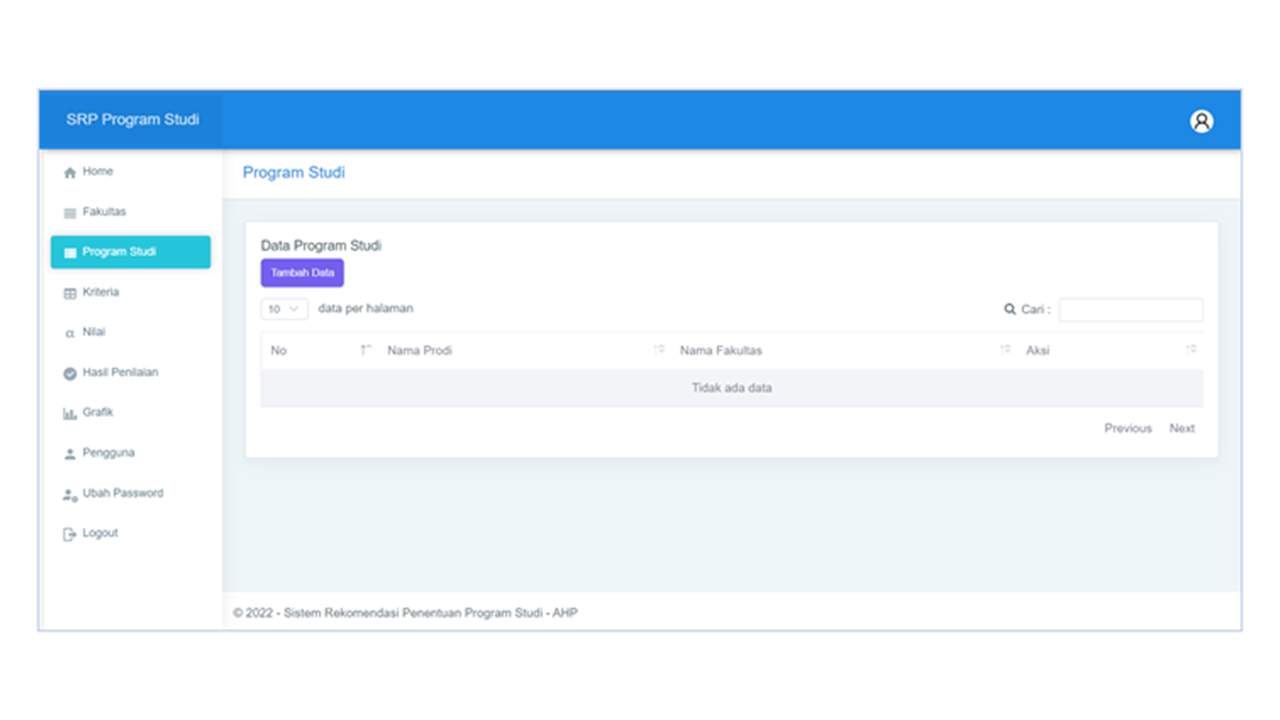
Task: Click the Pengguna person icon
Action: pos(70,454)
